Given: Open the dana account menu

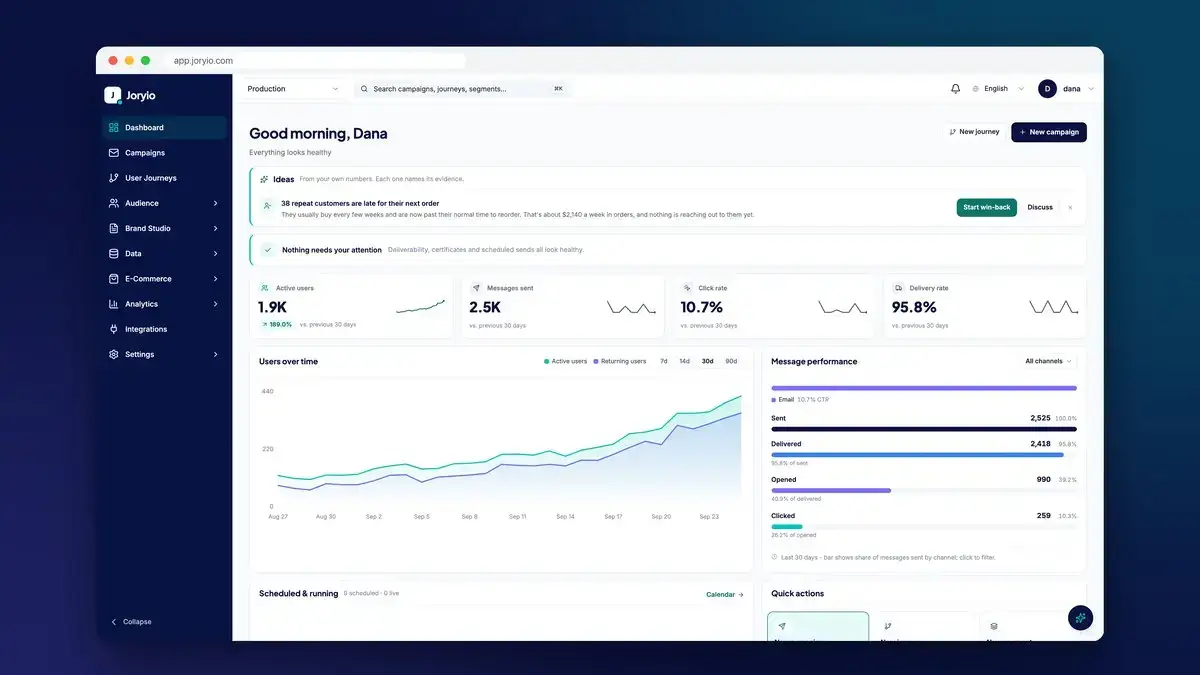Looking at the screenshot, I should tap(1066, 89).
